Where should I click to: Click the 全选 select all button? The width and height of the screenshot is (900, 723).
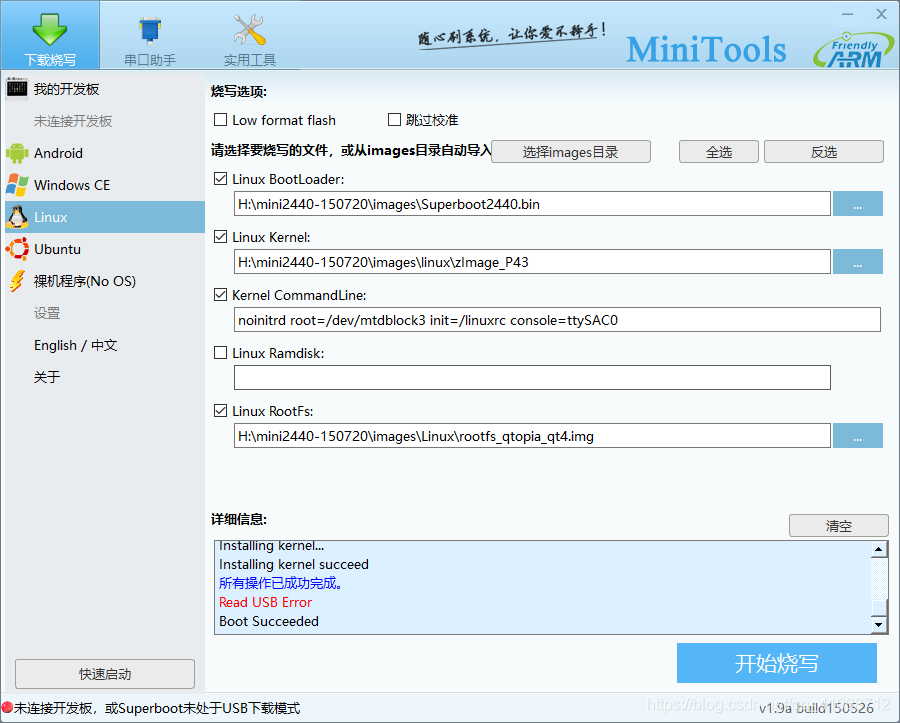[719, 152]
